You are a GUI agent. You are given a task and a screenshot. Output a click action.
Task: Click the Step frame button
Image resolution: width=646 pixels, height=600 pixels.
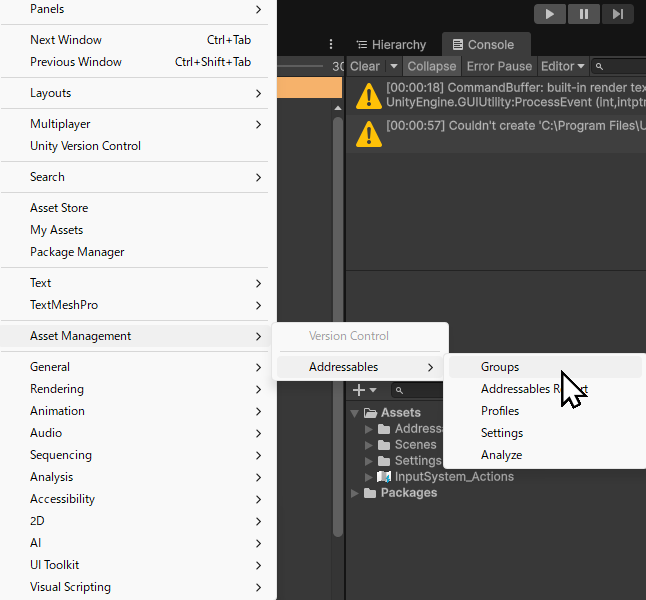pyautogui.click(x=619, y=14)
